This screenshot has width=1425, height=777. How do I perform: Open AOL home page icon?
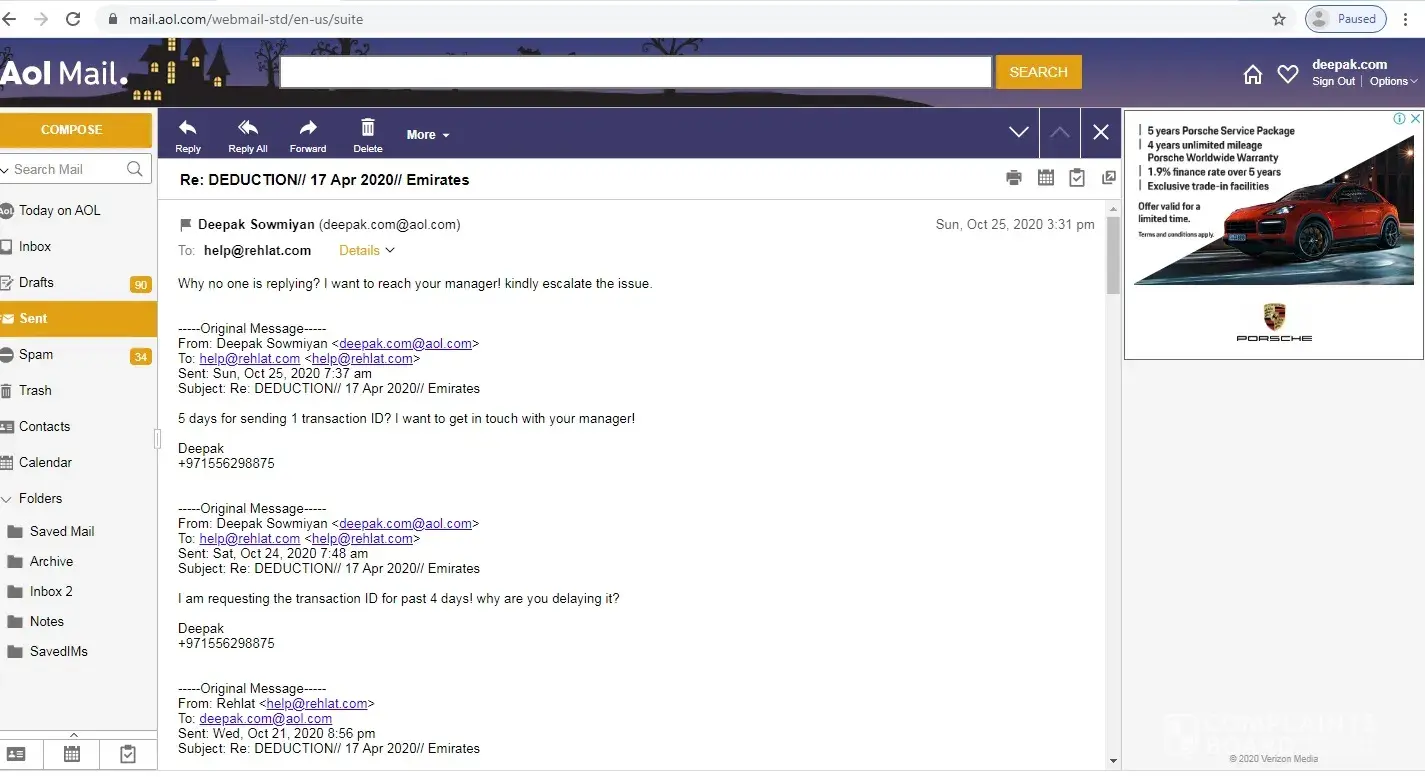1252,74
